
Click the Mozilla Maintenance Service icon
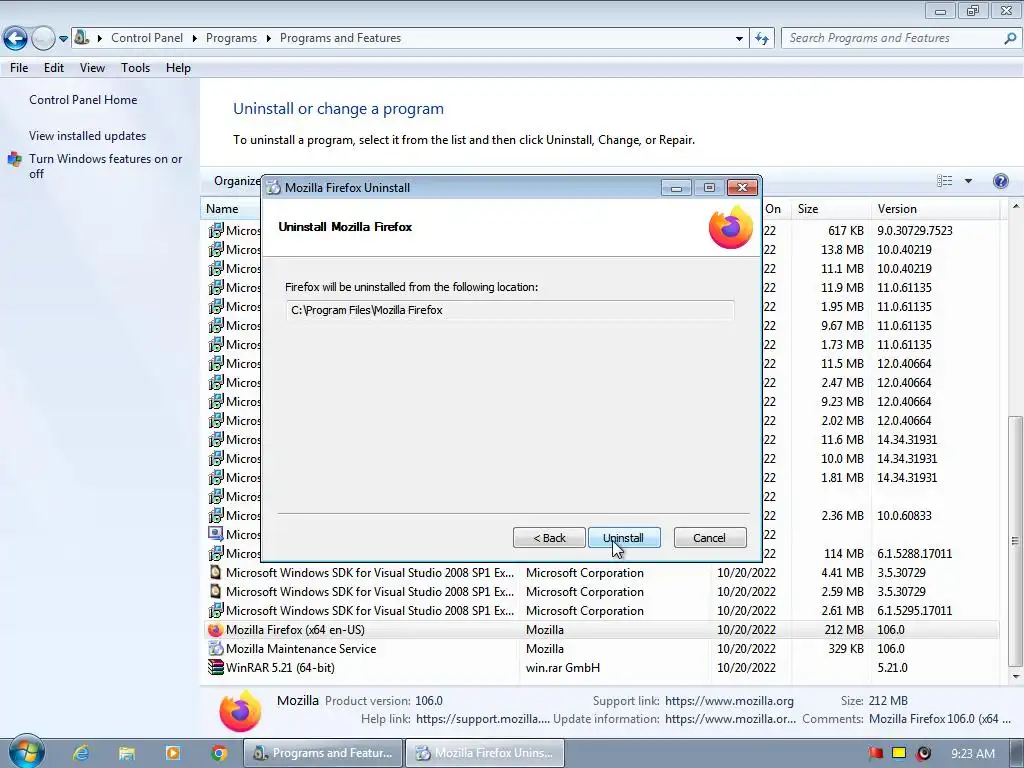(x=215, y=648)
